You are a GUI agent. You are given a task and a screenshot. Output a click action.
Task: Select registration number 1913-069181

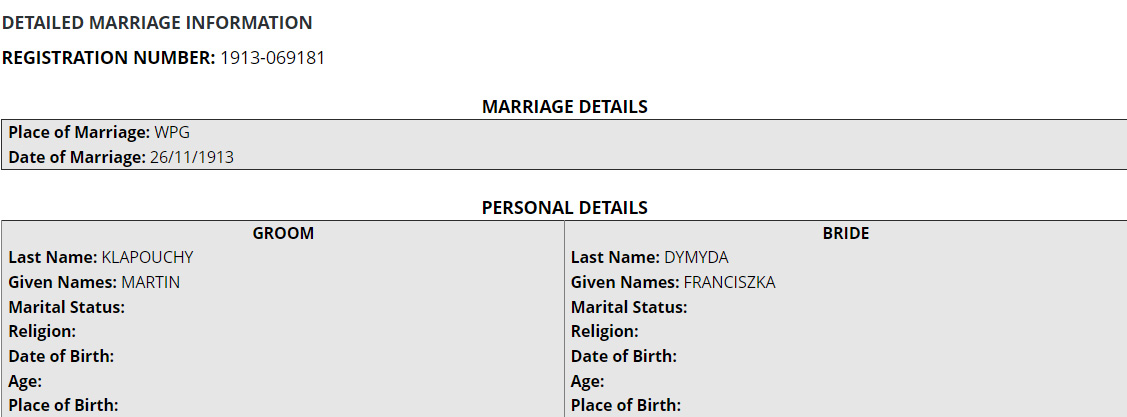coord(272,58)
